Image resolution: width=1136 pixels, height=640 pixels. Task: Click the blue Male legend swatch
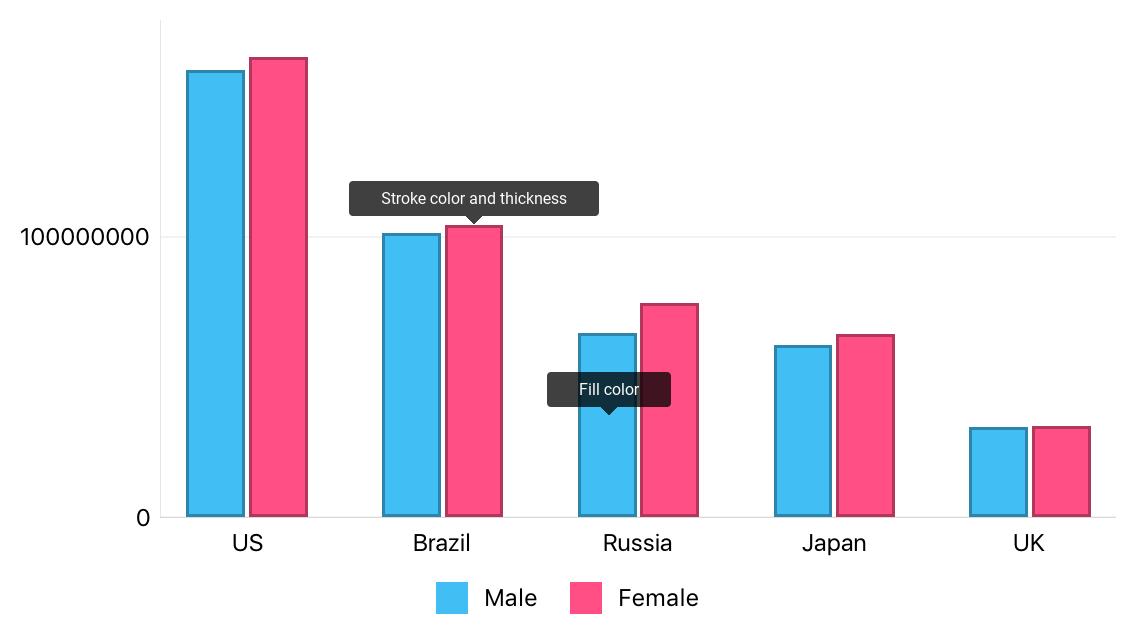[452, 598]
